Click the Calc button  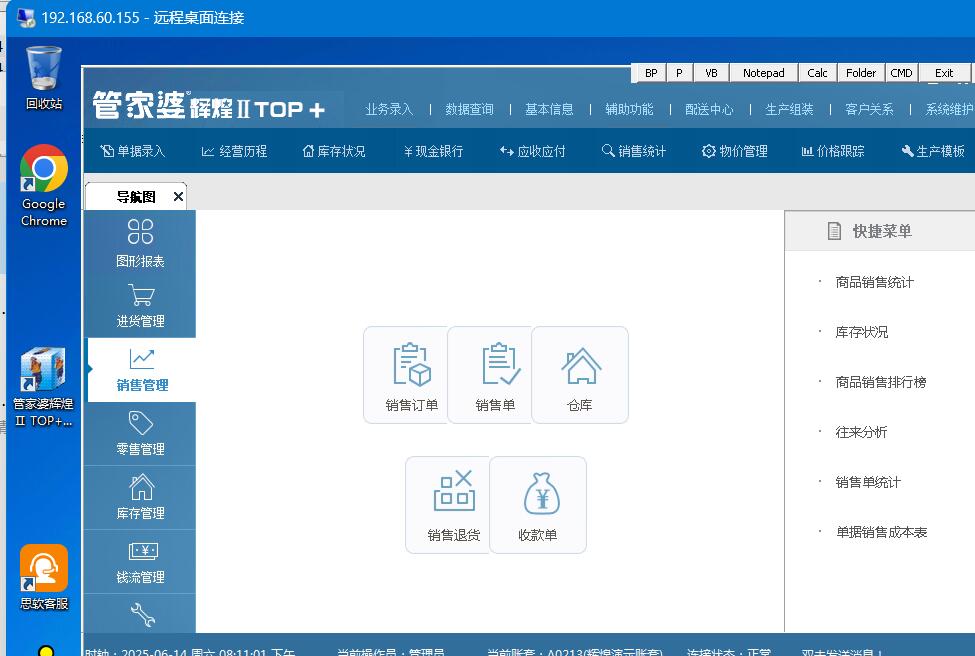[x=817, y=73]
